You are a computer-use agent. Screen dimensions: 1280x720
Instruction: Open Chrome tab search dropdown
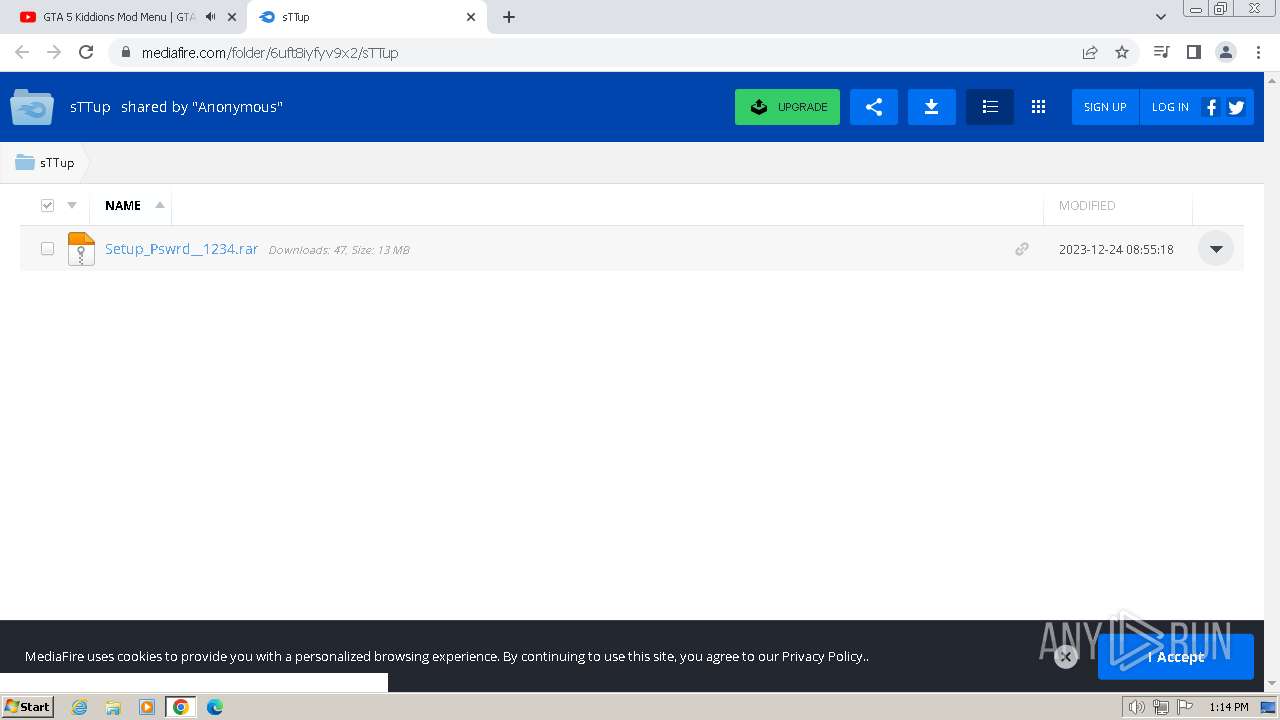[1161, 17]
